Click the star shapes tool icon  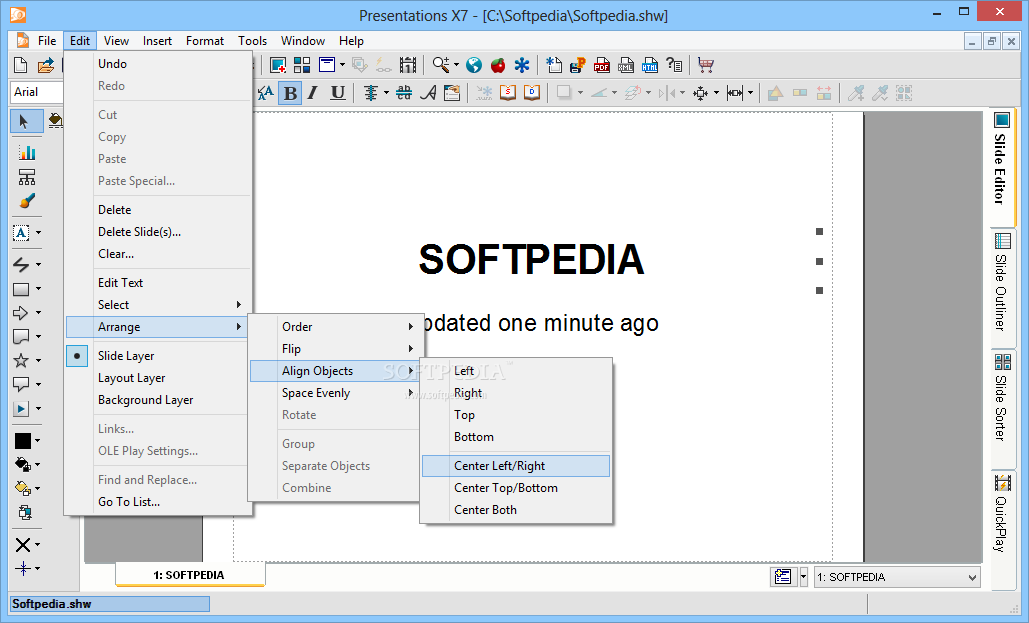21,360
